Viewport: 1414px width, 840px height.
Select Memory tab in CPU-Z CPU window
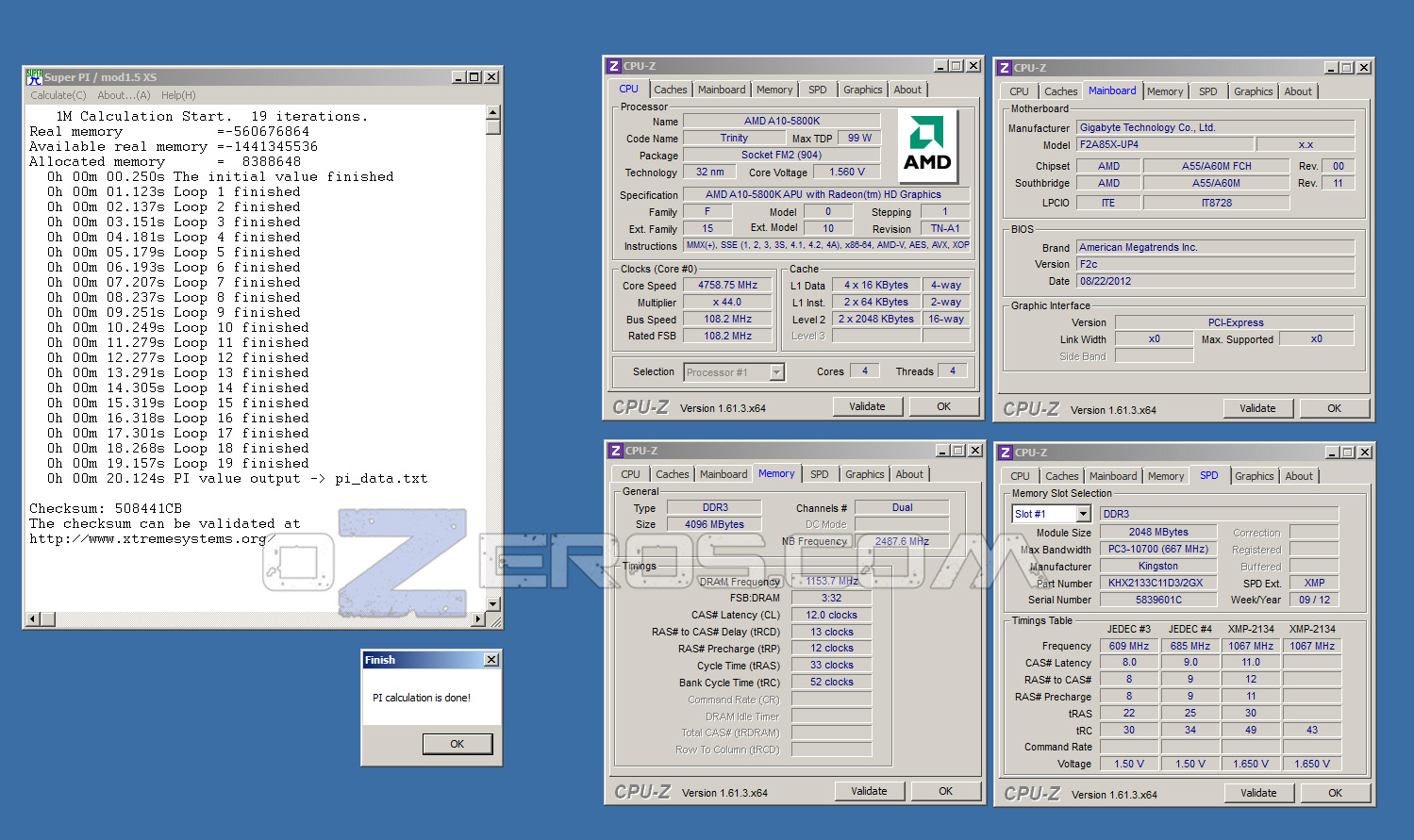pyautogui.click(x=774, y=90)
